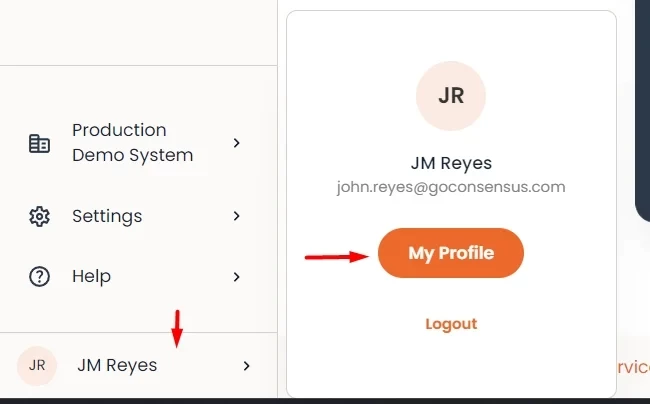
Task: Click the Settings gear icon
Action: (x=39, y=216)
